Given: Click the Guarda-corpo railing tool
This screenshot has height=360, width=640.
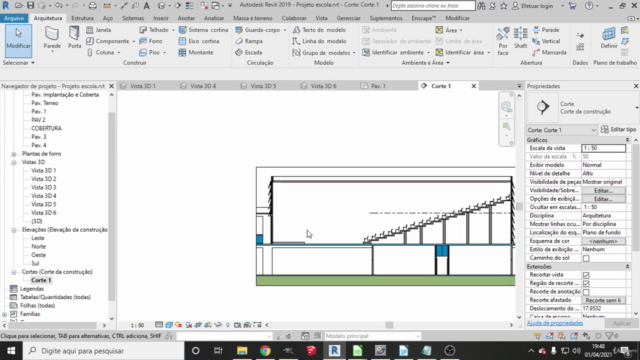Looking at the screenshot, I should click(258, 30).
